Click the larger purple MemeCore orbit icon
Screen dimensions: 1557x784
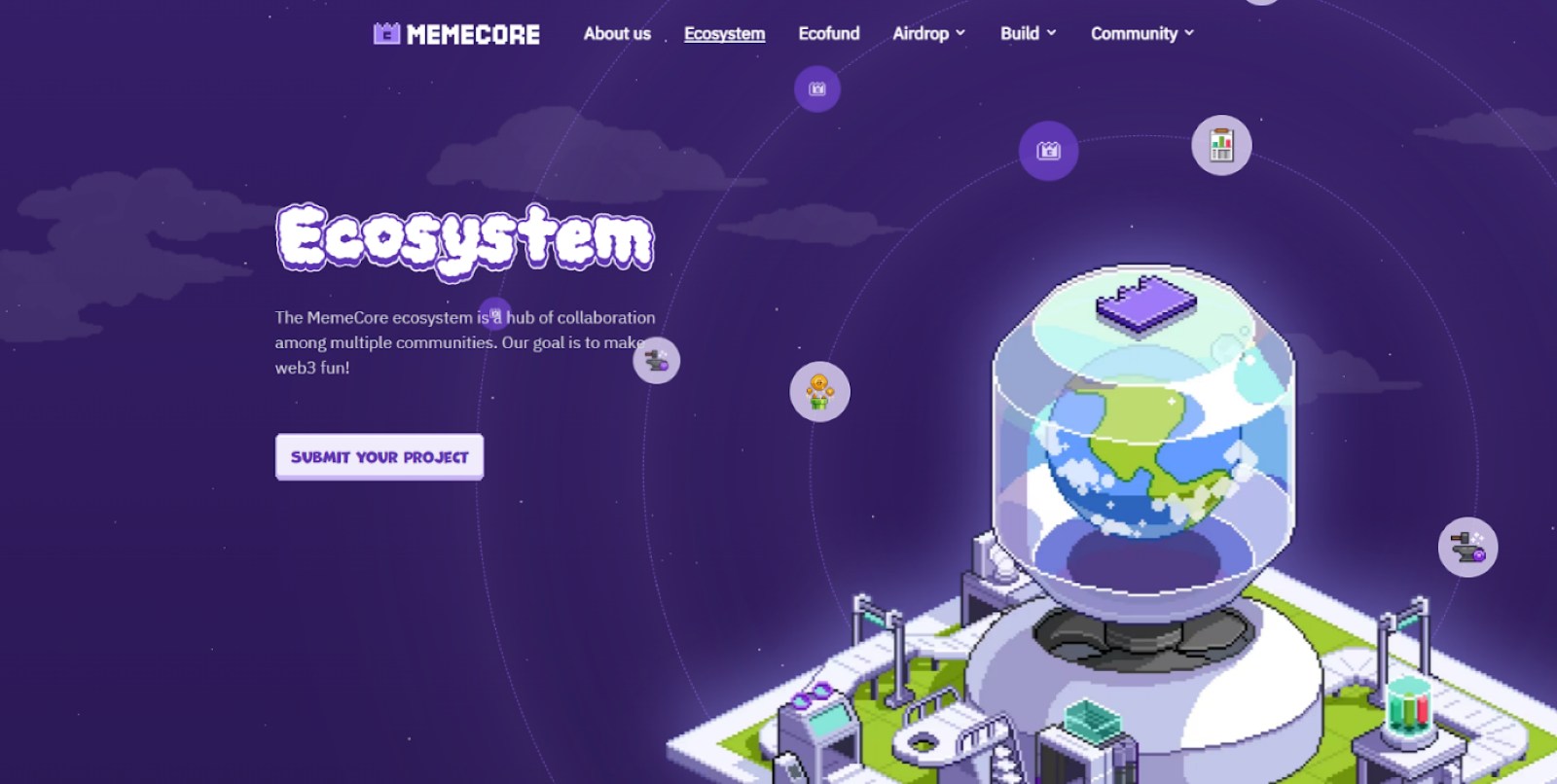[x=1048, y=151]
